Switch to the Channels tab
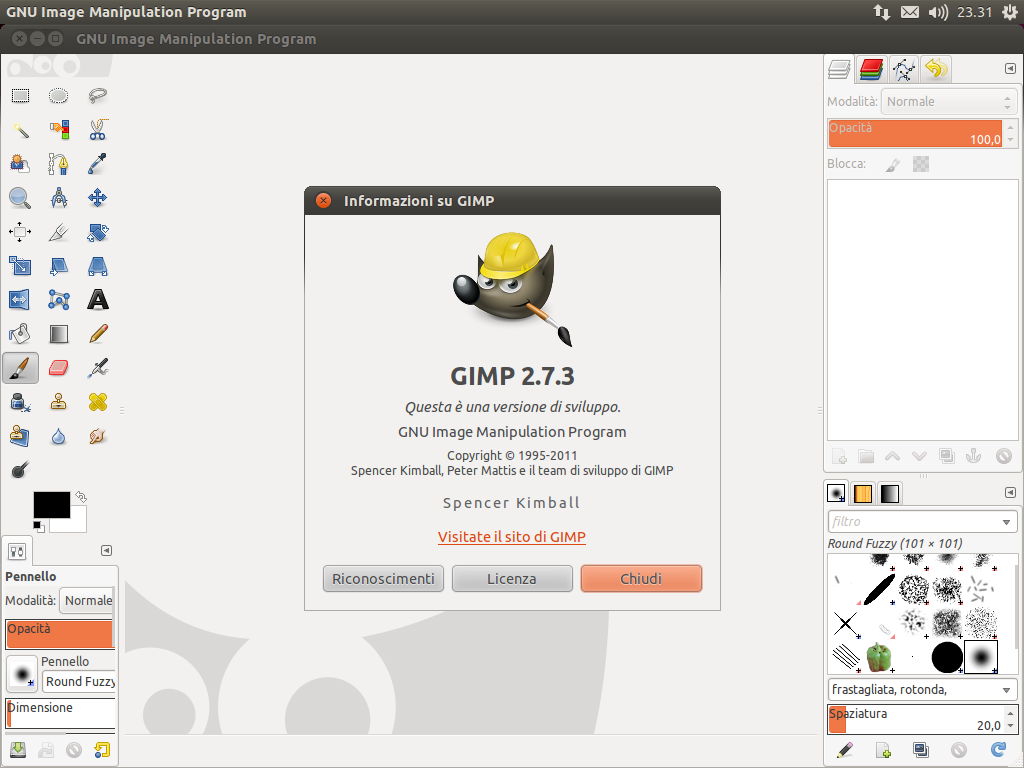Screen dimensions: 1024x768 (x=871, y=69)
